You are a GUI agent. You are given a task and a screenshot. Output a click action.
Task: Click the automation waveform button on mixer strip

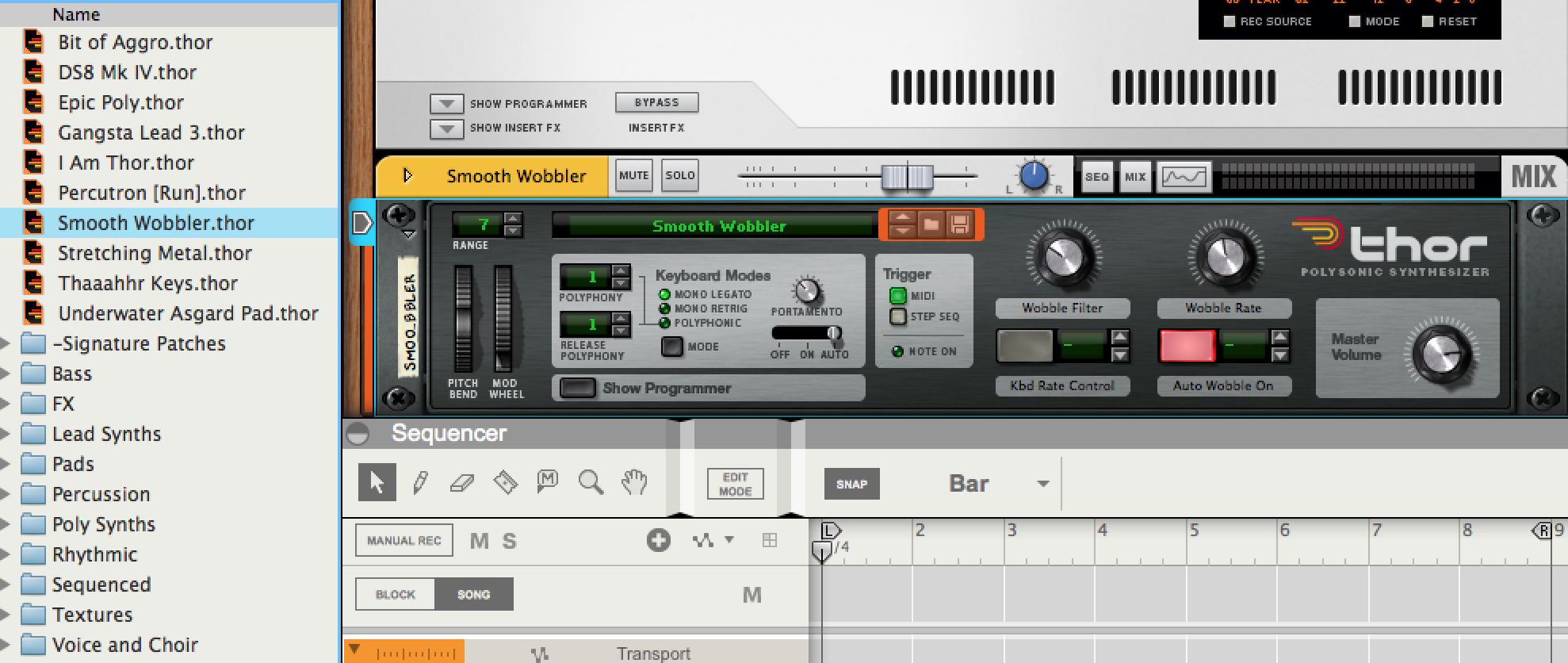1184,177
